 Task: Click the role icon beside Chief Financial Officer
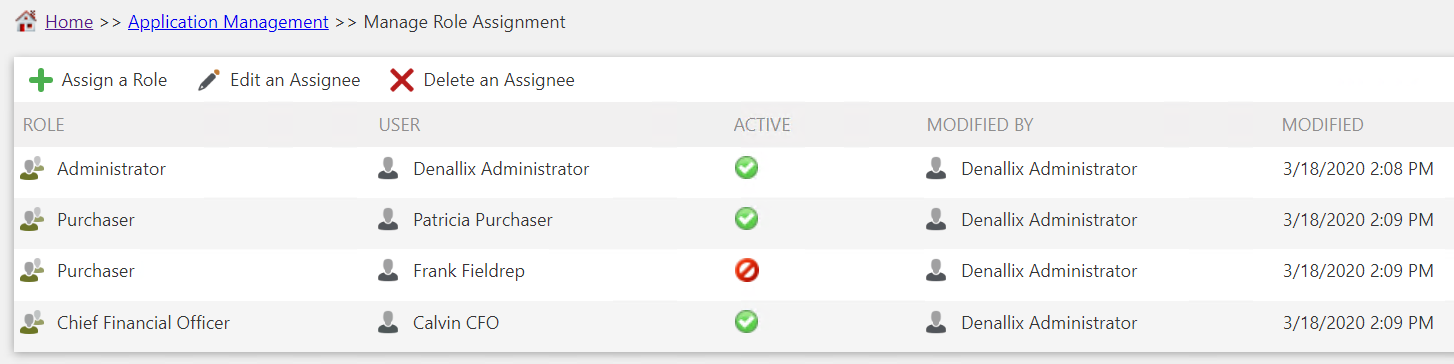point(32,322)
